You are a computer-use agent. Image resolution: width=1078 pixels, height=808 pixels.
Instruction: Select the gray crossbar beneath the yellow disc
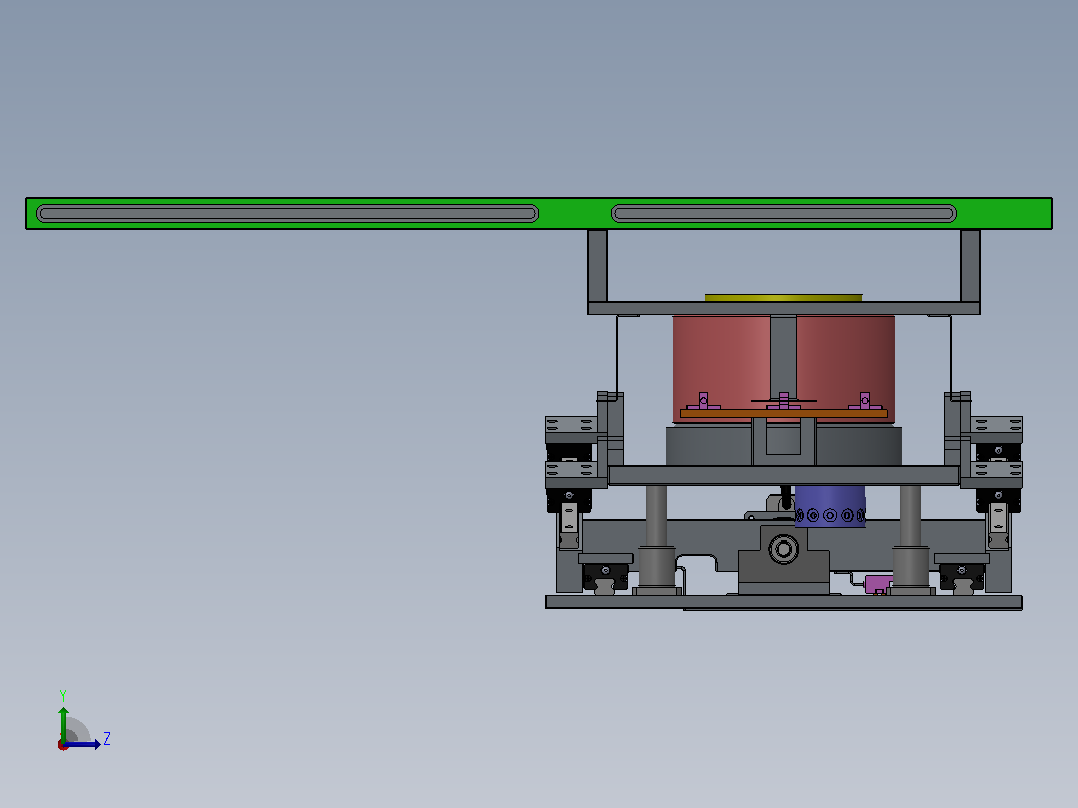click(784, 308)
